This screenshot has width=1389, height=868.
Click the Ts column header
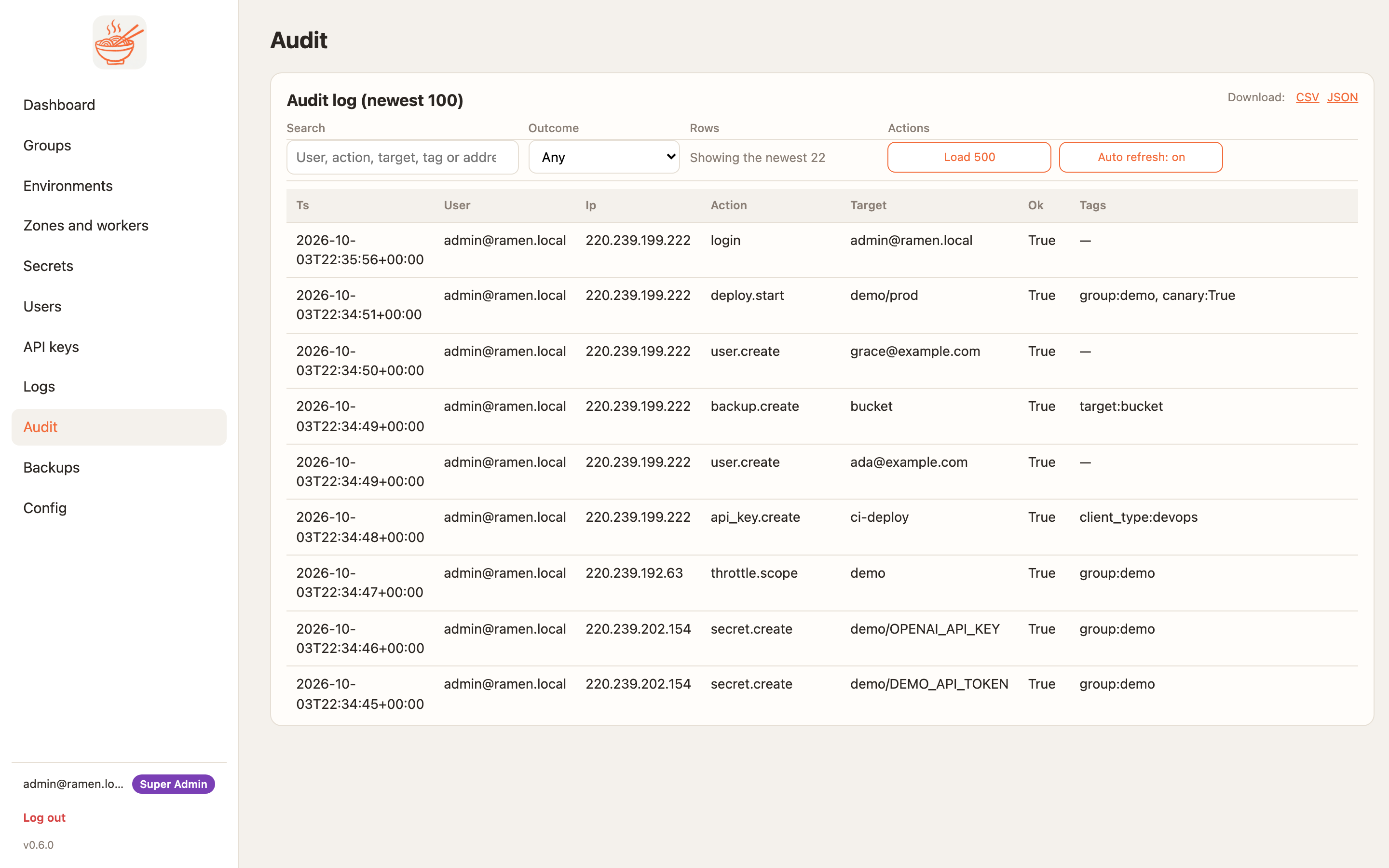coord(302,205)
